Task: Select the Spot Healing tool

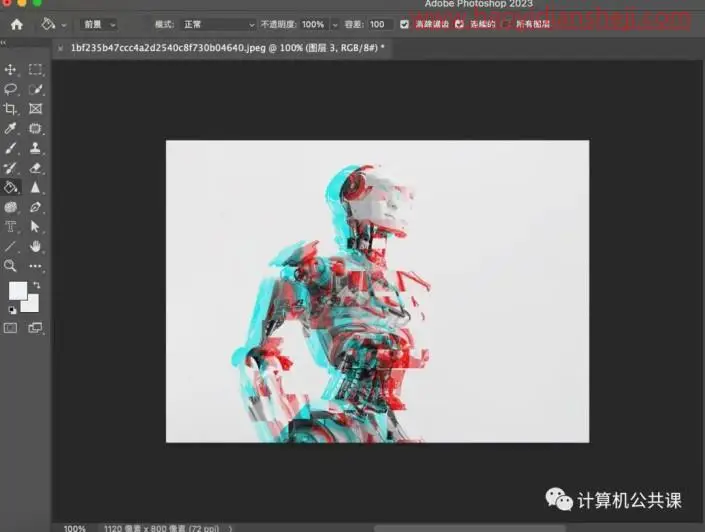Action: click(x=35, y=129)
